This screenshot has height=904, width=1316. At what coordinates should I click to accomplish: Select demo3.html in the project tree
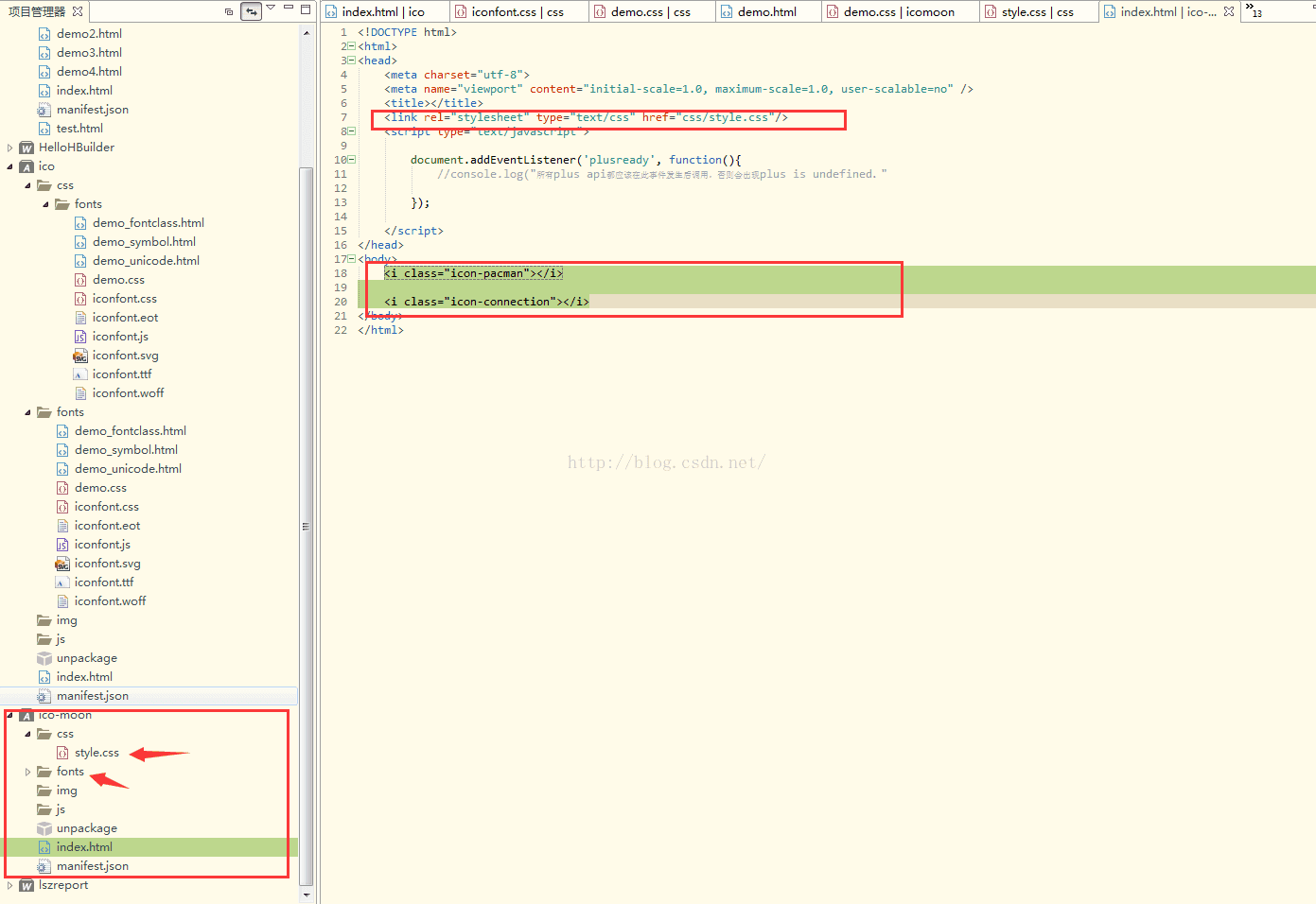pyautogui.click(x=89, y=53)
